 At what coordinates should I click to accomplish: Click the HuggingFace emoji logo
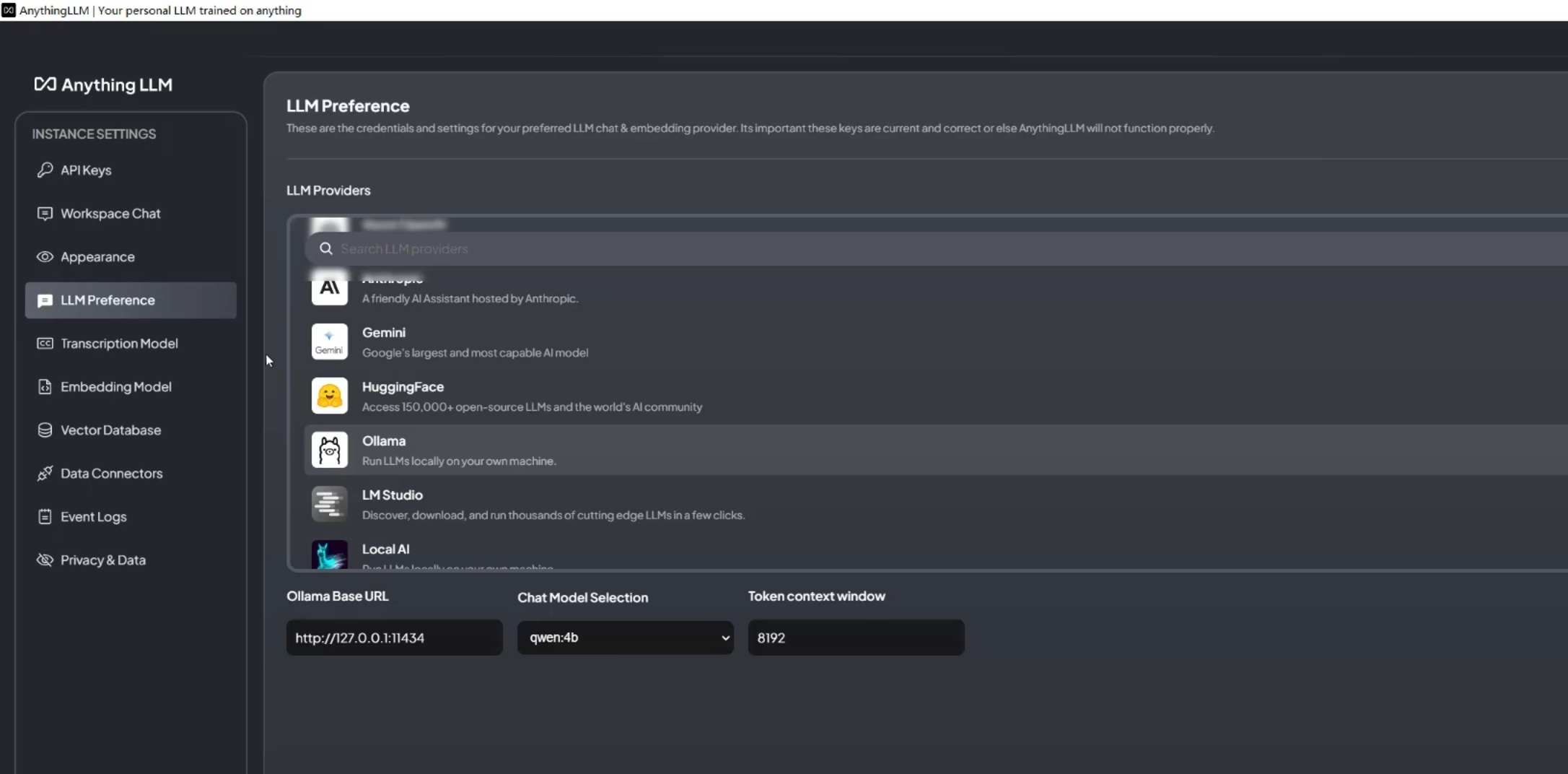click(x=330, y=396)
